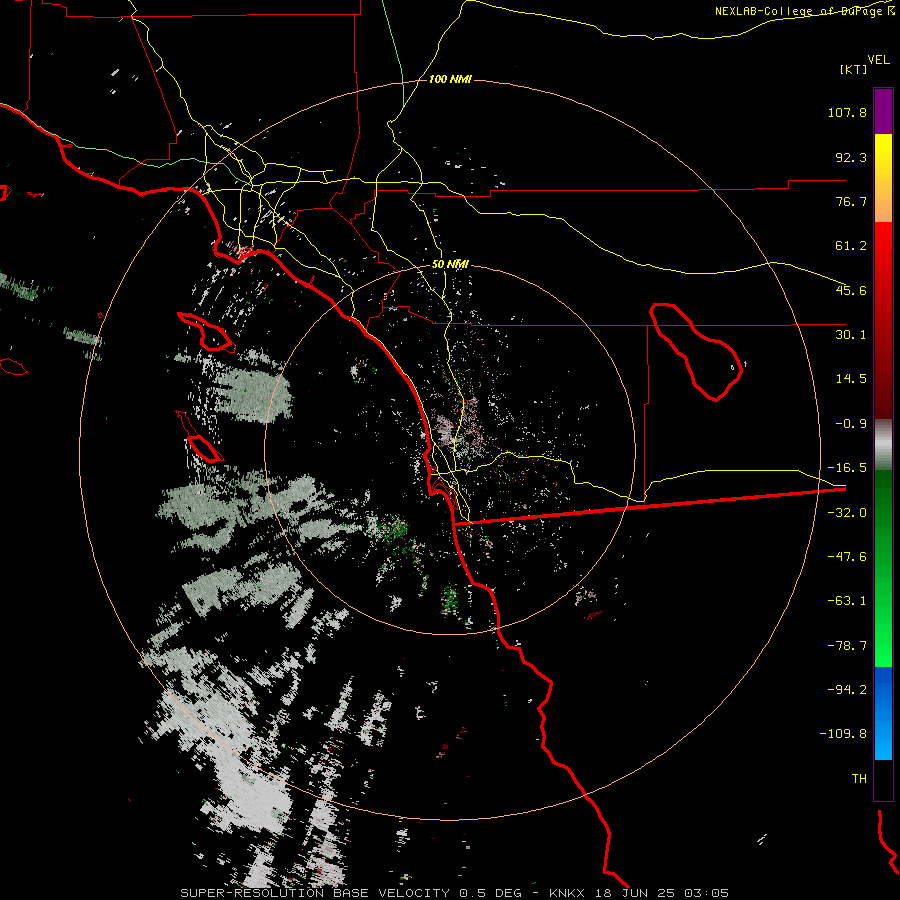Viewport: 900px width, 900px height.
Task: Click the -47.6 velocity scale value
Action: click(847, 557)
